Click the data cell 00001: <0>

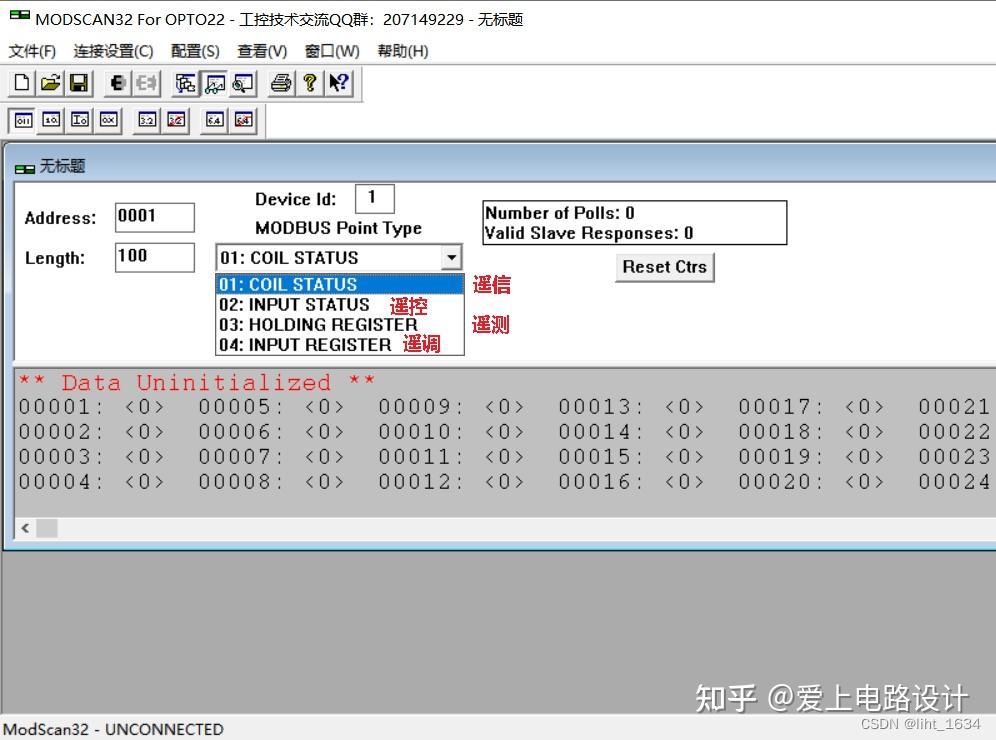[x=91, y=407]
